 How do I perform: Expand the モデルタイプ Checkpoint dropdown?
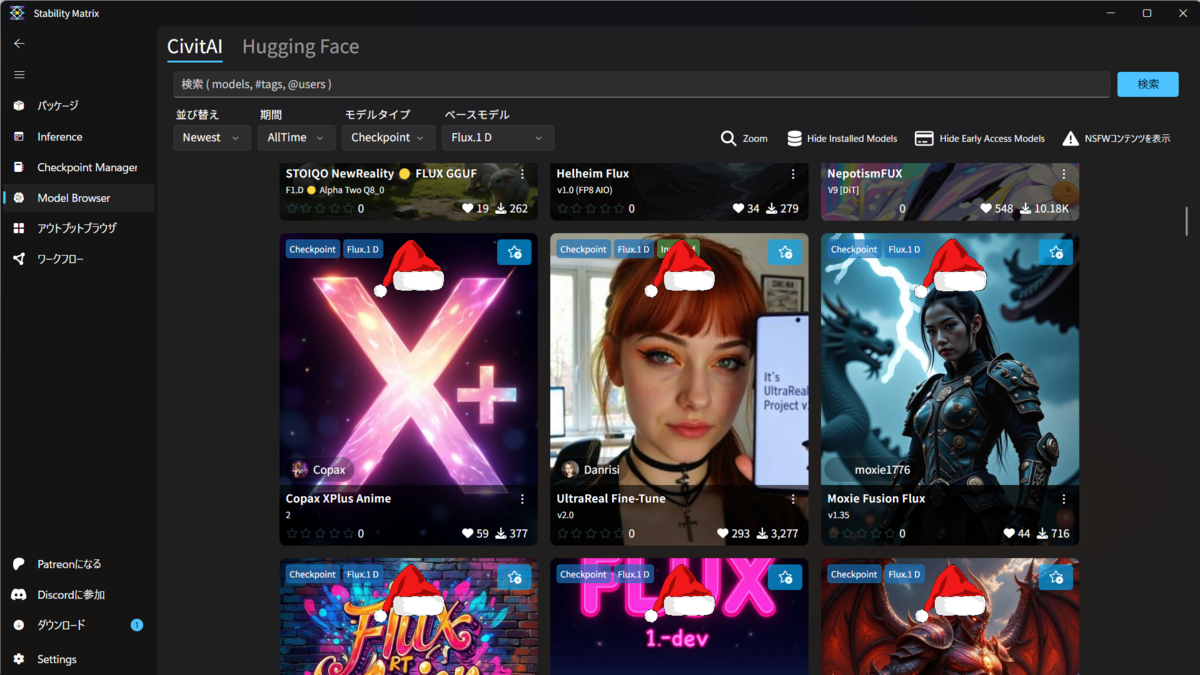[388, 138]
